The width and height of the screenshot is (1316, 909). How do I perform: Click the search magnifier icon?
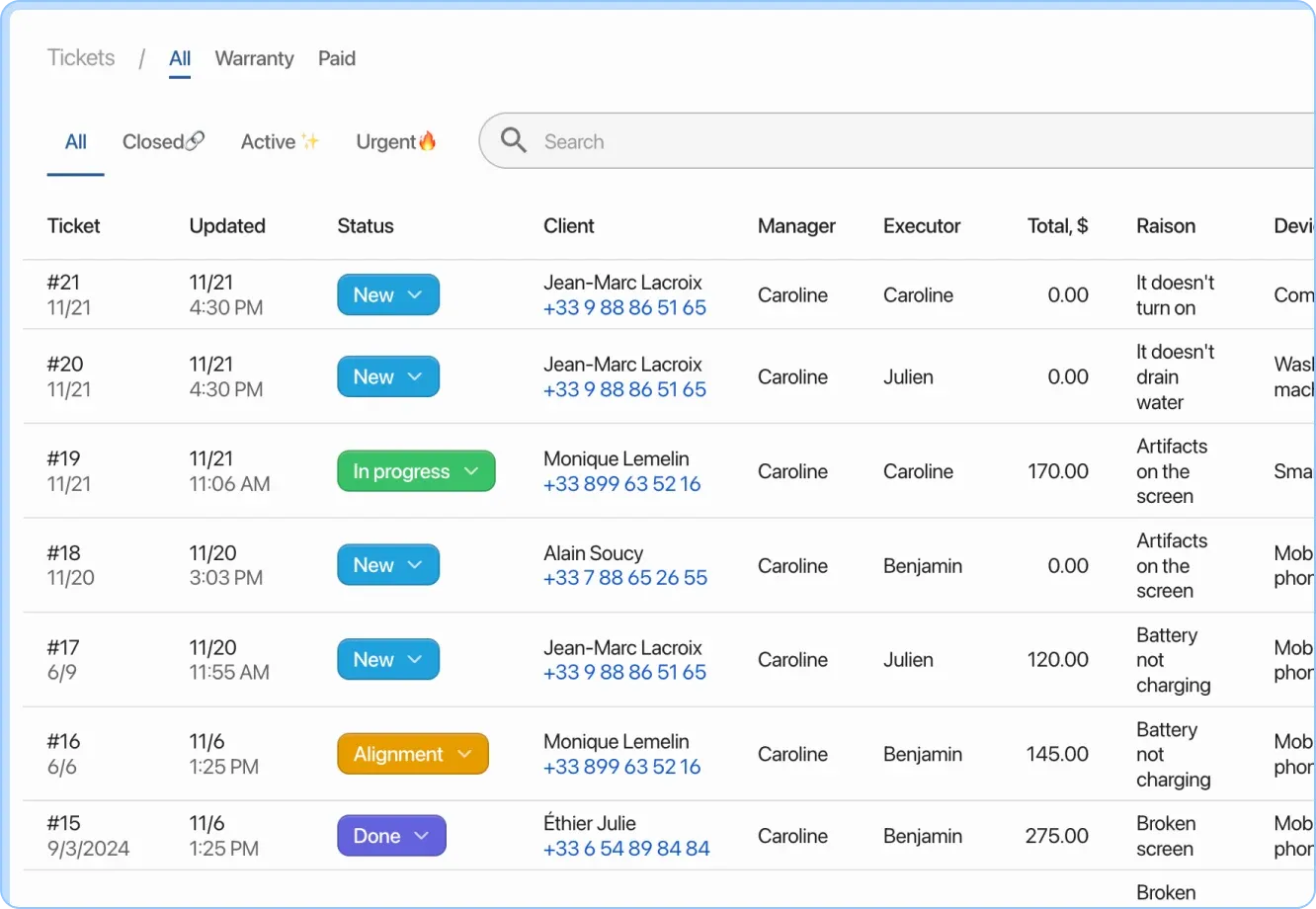click(513, 140)
